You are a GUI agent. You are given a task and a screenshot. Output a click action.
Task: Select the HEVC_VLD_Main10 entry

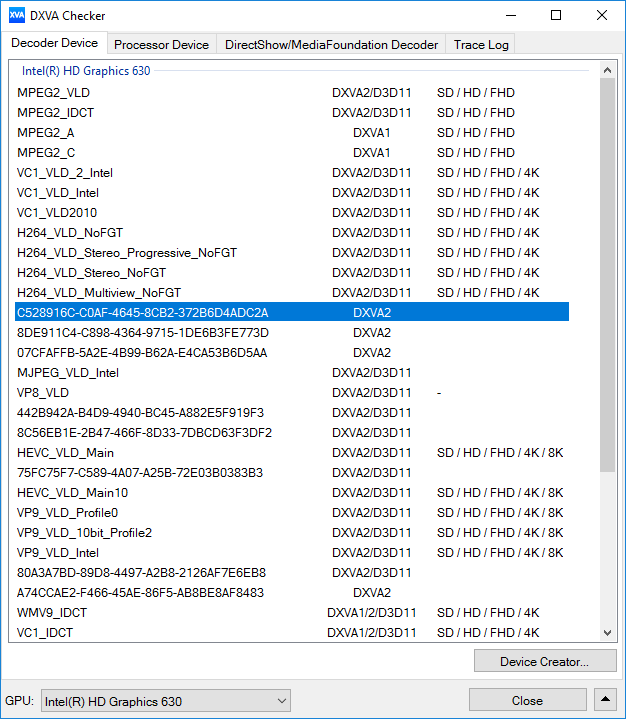click(x=292, y=493)
